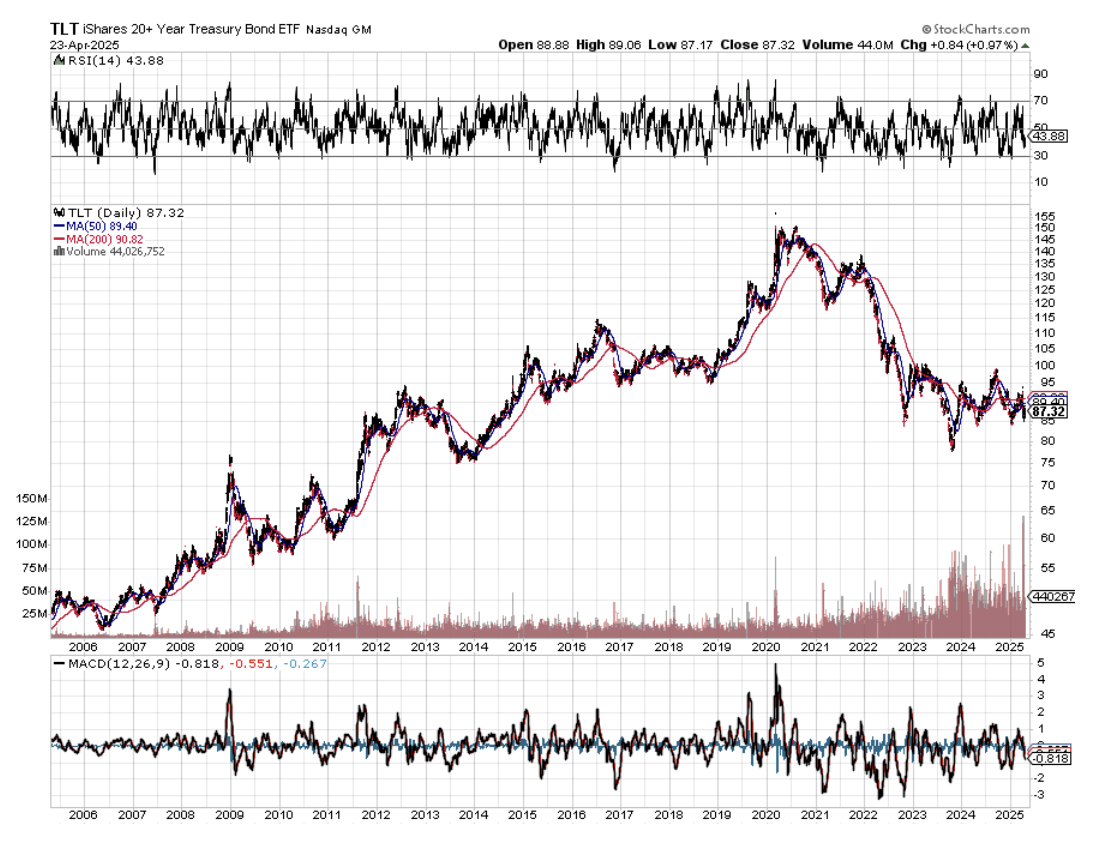Click the 155 price axis label
This screenshot has height=848, width=1120.
(x=1045, y=216)
